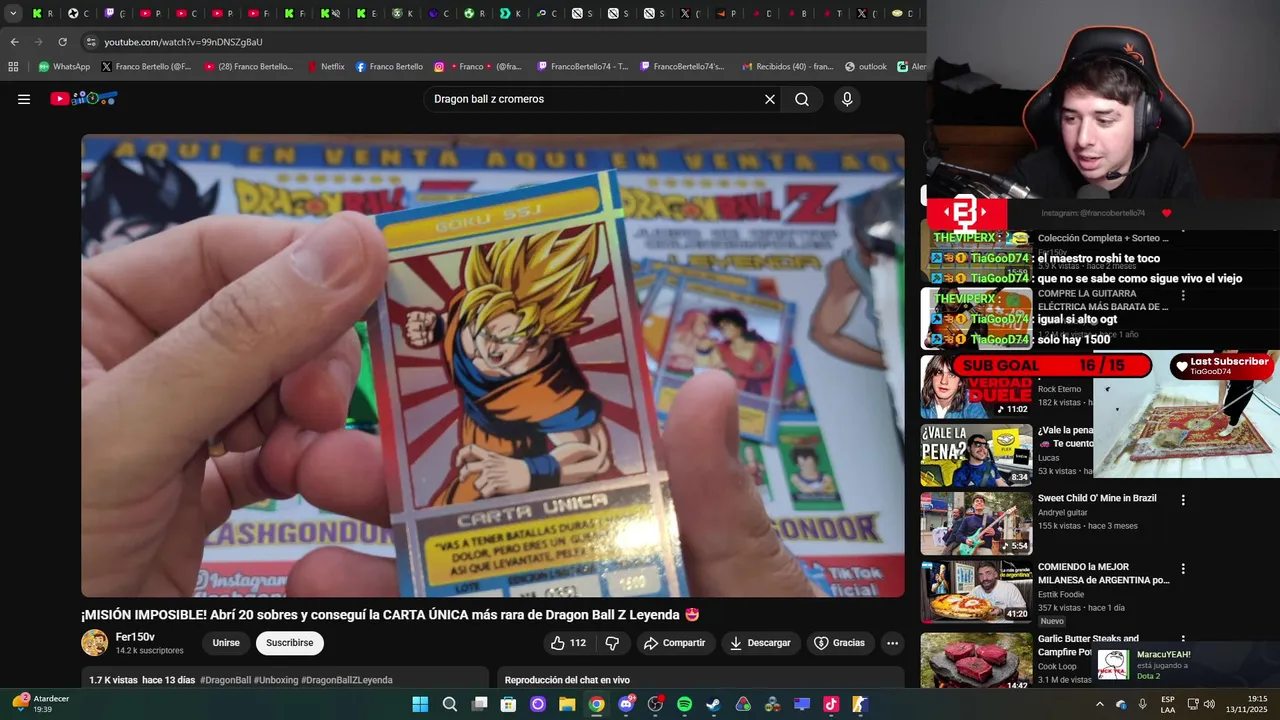The height and width of the screenshot is (720, 1280).
Task: Open Windows Start menu
Action: click(x=420, y=704)
